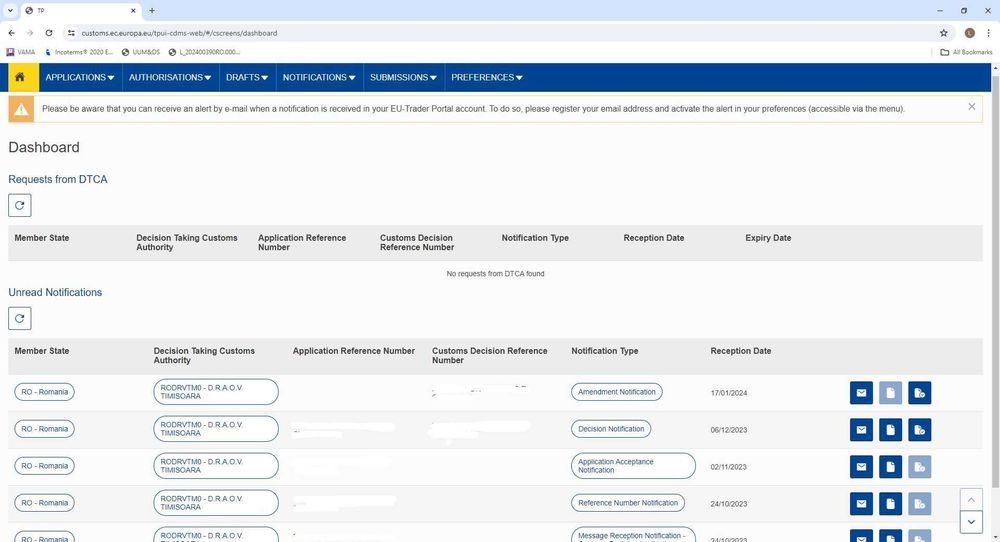
Task: Click the scroll-up chevron button
Action: 971,500
